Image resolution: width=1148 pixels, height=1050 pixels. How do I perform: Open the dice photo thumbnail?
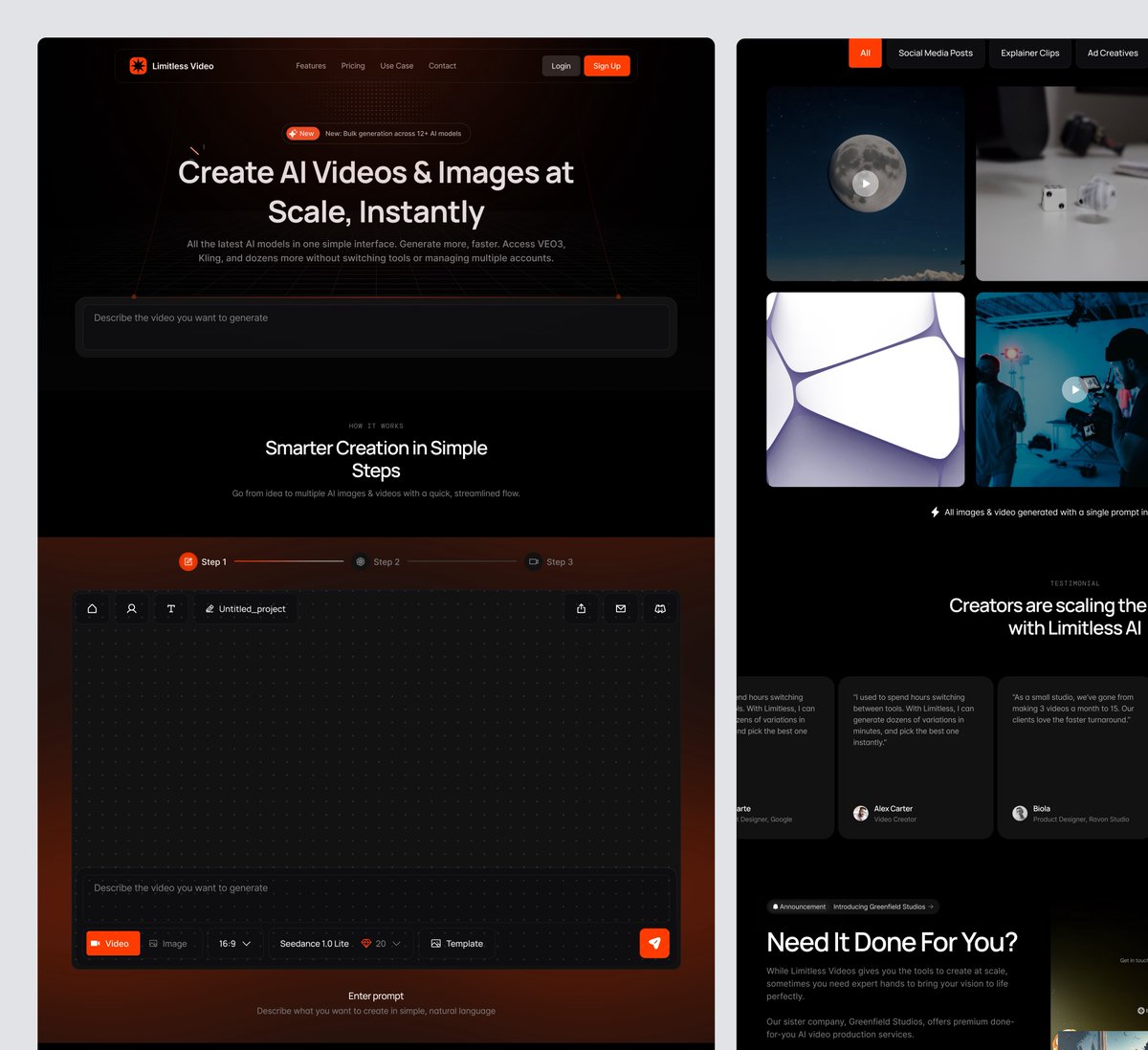[1062, 184]
